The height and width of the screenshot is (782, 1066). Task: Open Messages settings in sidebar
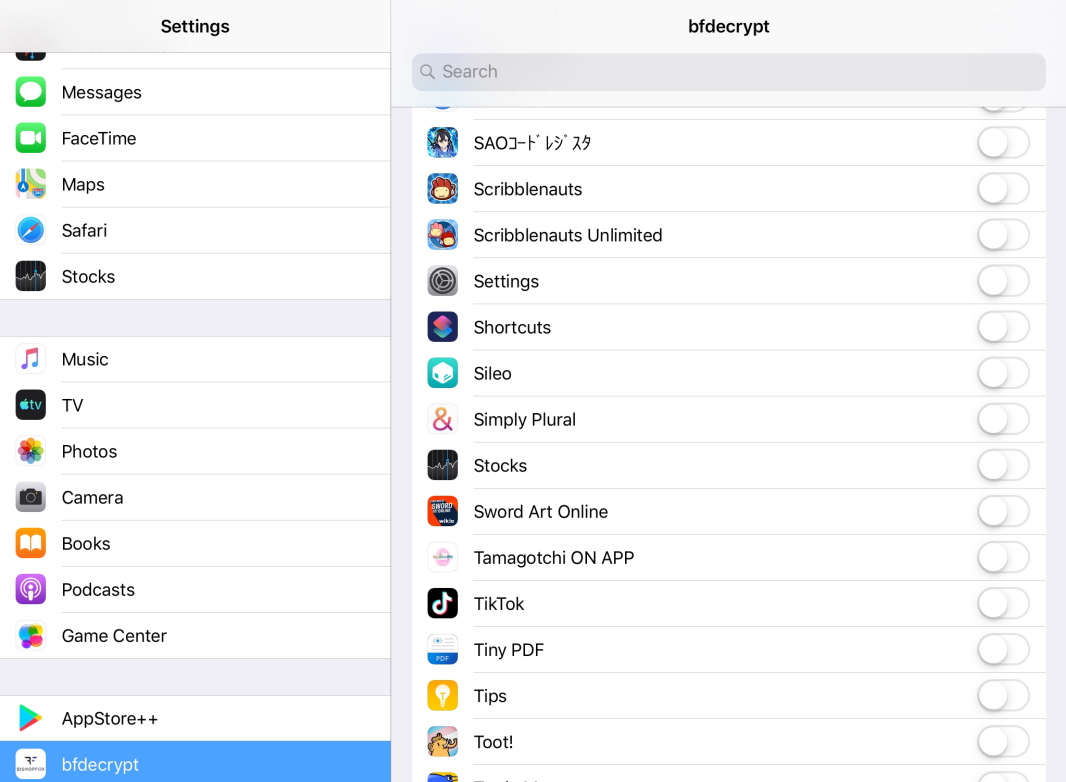pos(101,92)
